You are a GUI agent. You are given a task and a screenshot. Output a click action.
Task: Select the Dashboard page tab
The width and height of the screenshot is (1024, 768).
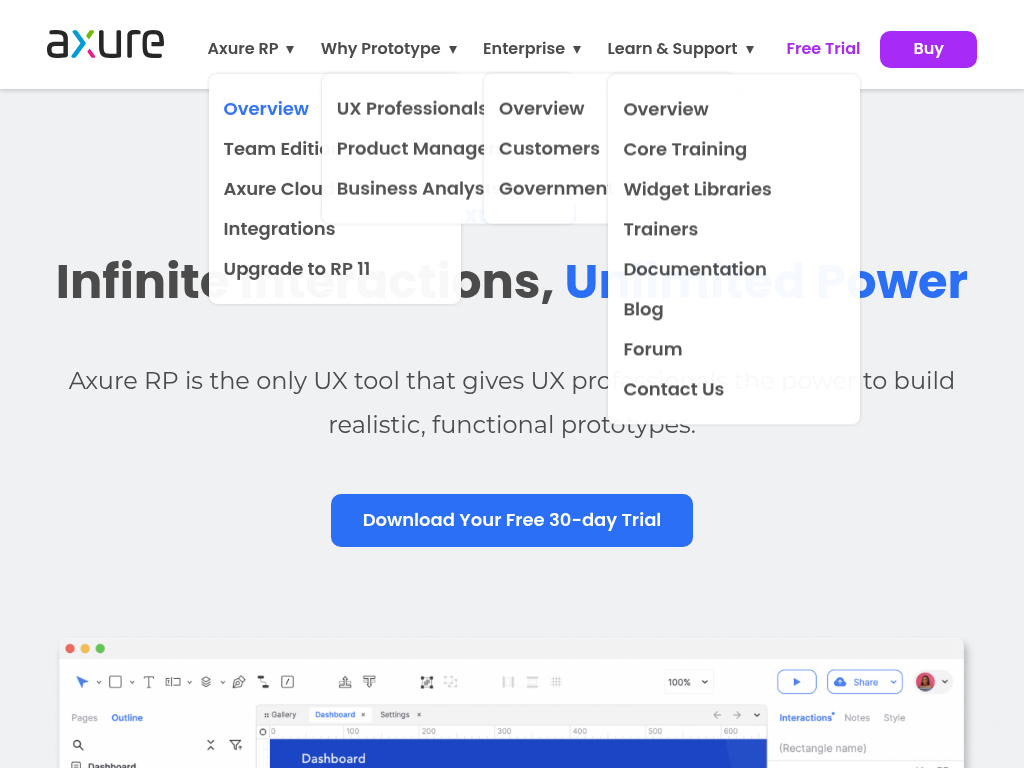pyautogui.click(x=335, y=714)
